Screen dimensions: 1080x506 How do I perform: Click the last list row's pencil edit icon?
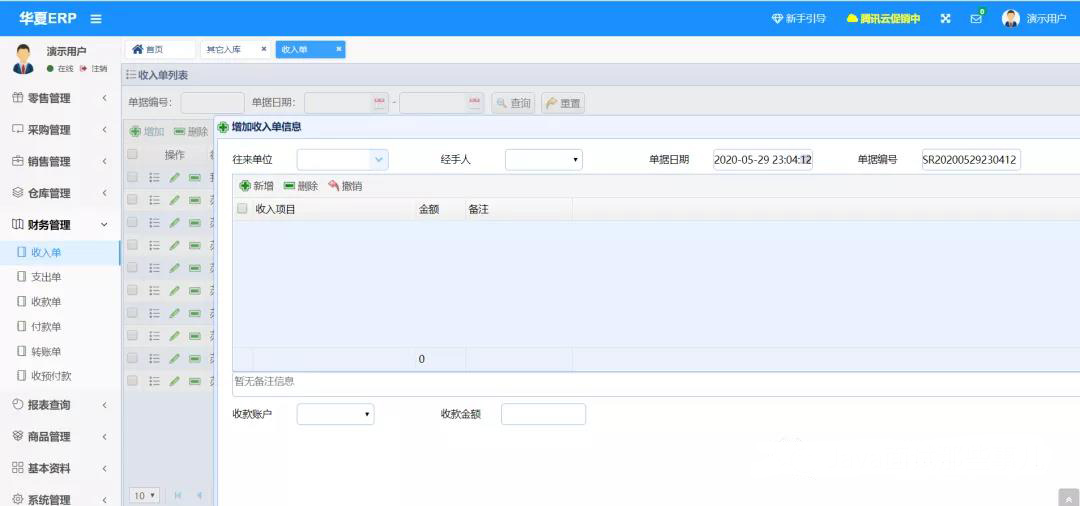174,381
